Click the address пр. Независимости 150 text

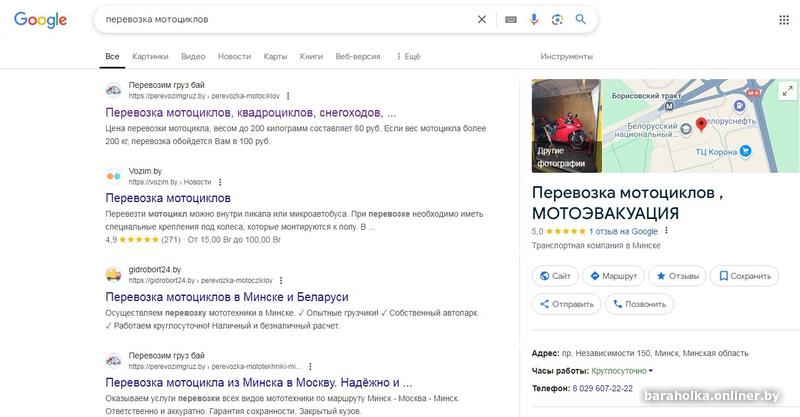point(655,353)
